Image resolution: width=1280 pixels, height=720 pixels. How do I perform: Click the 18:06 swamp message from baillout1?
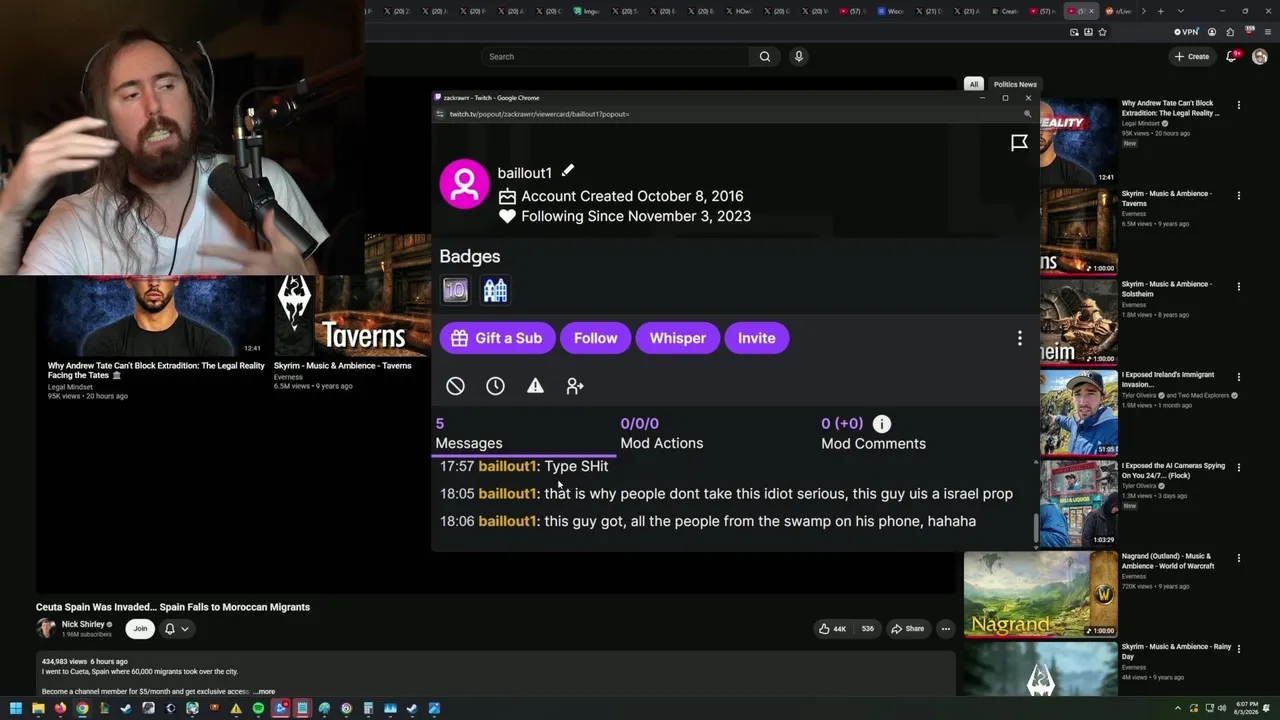pyautogui.click(x=708, y=521)
